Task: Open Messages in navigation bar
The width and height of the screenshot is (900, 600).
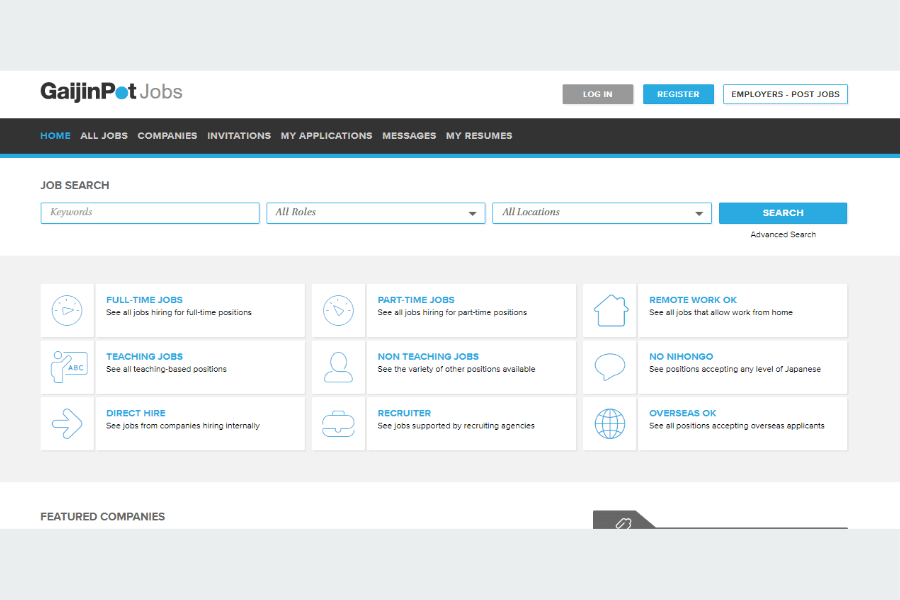Action: pyautogui.click(x=409, y=136)
